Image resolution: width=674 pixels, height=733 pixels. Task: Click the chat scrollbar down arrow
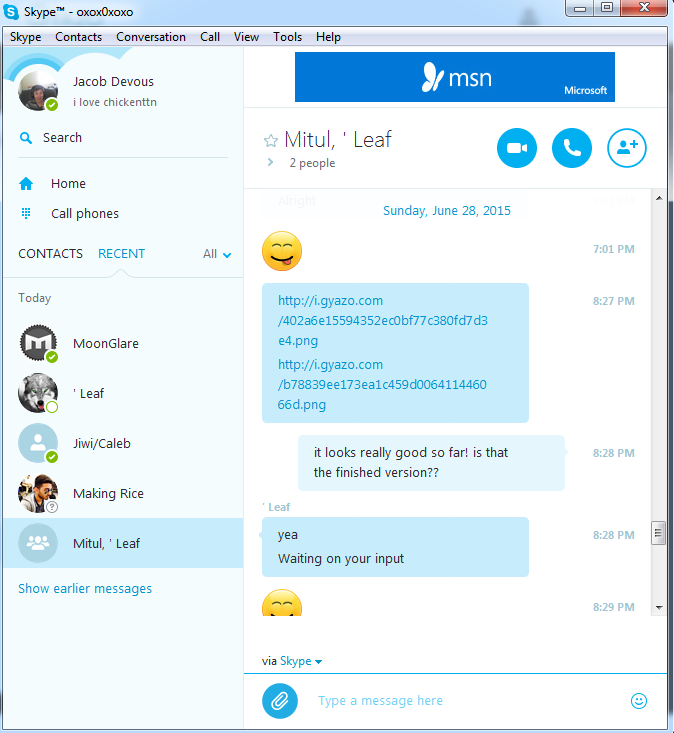pos(659,608)
